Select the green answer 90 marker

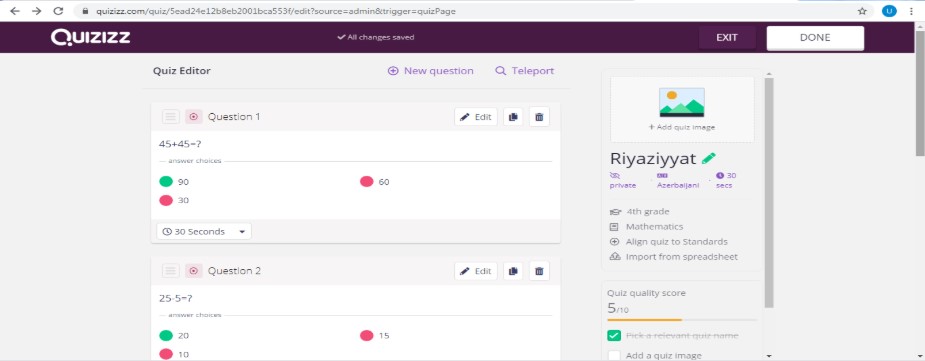click(166, 182)
